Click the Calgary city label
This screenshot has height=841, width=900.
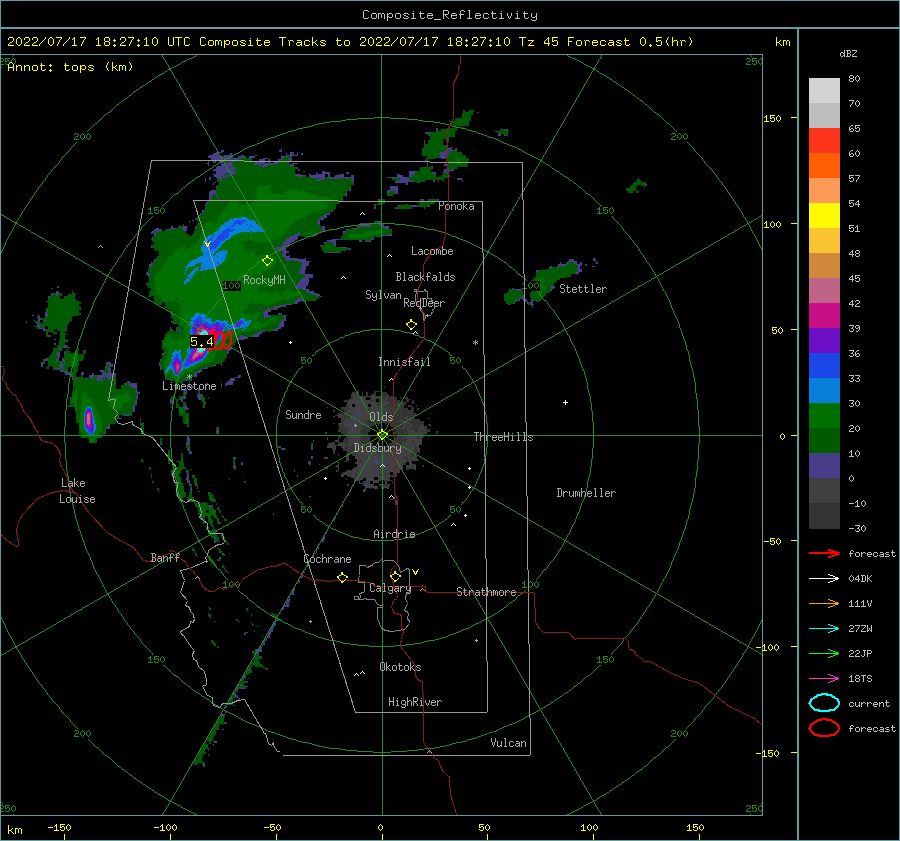390,588
